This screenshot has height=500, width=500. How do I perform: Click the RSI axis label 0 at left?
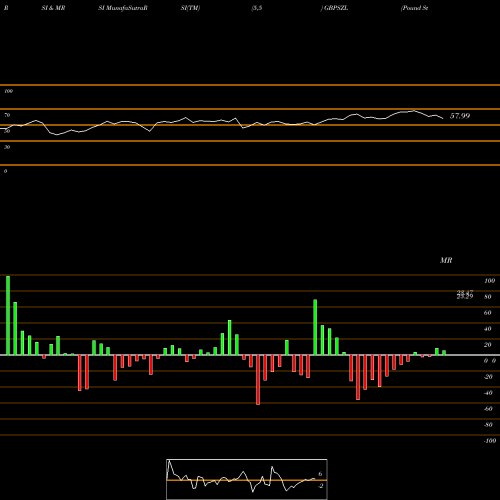pyautogui.click(x=5, y=171)
